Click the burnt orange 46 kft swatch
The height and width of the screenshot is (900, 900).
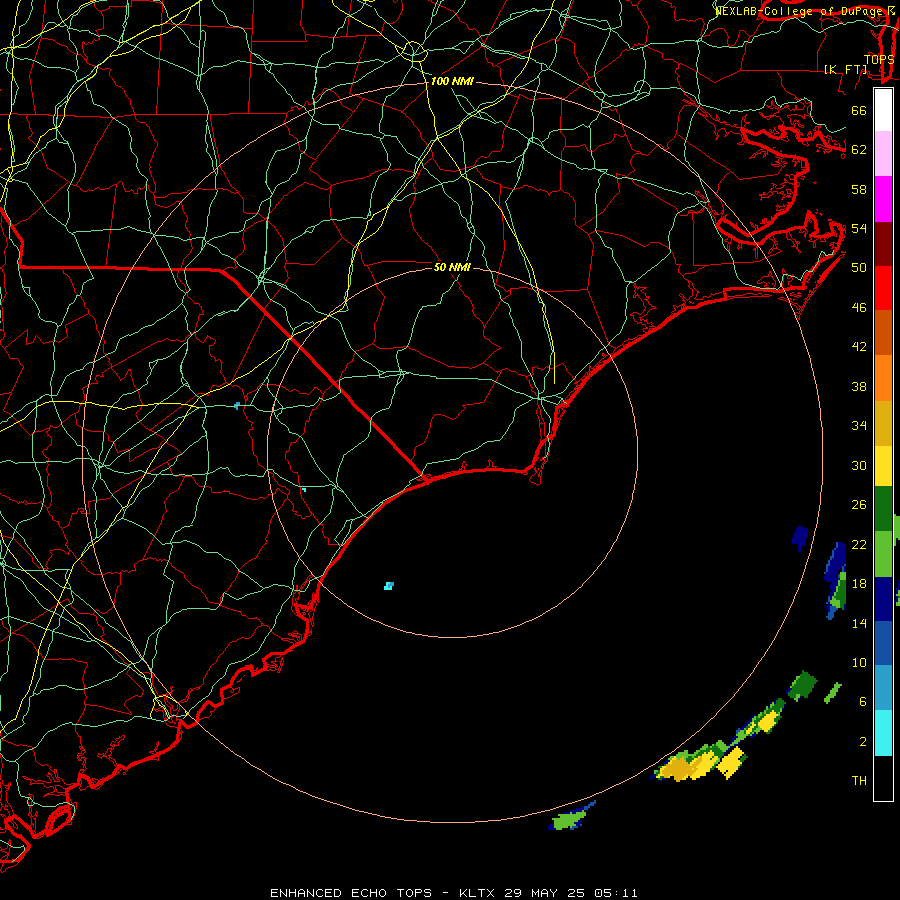883,332
